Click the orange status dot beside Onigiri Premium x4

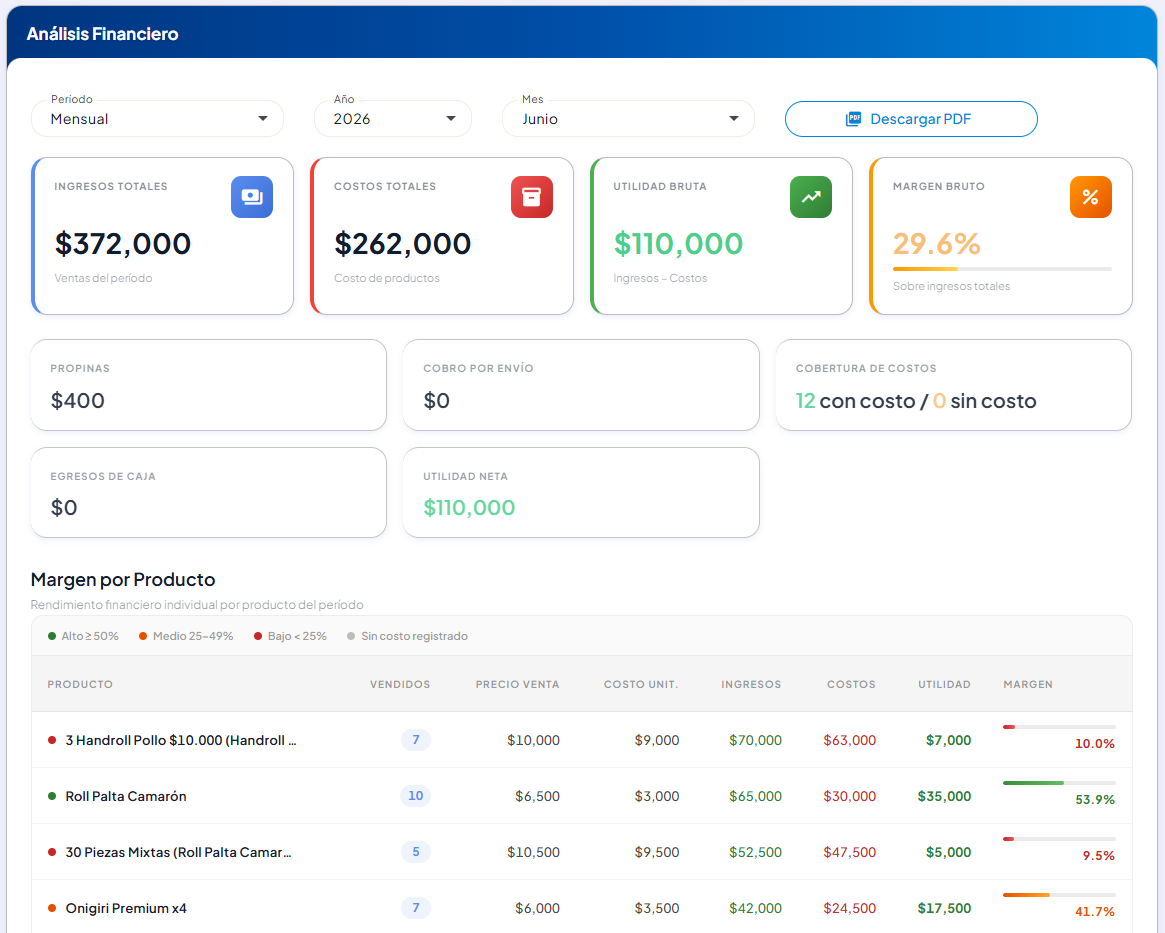tap(52, 908)
